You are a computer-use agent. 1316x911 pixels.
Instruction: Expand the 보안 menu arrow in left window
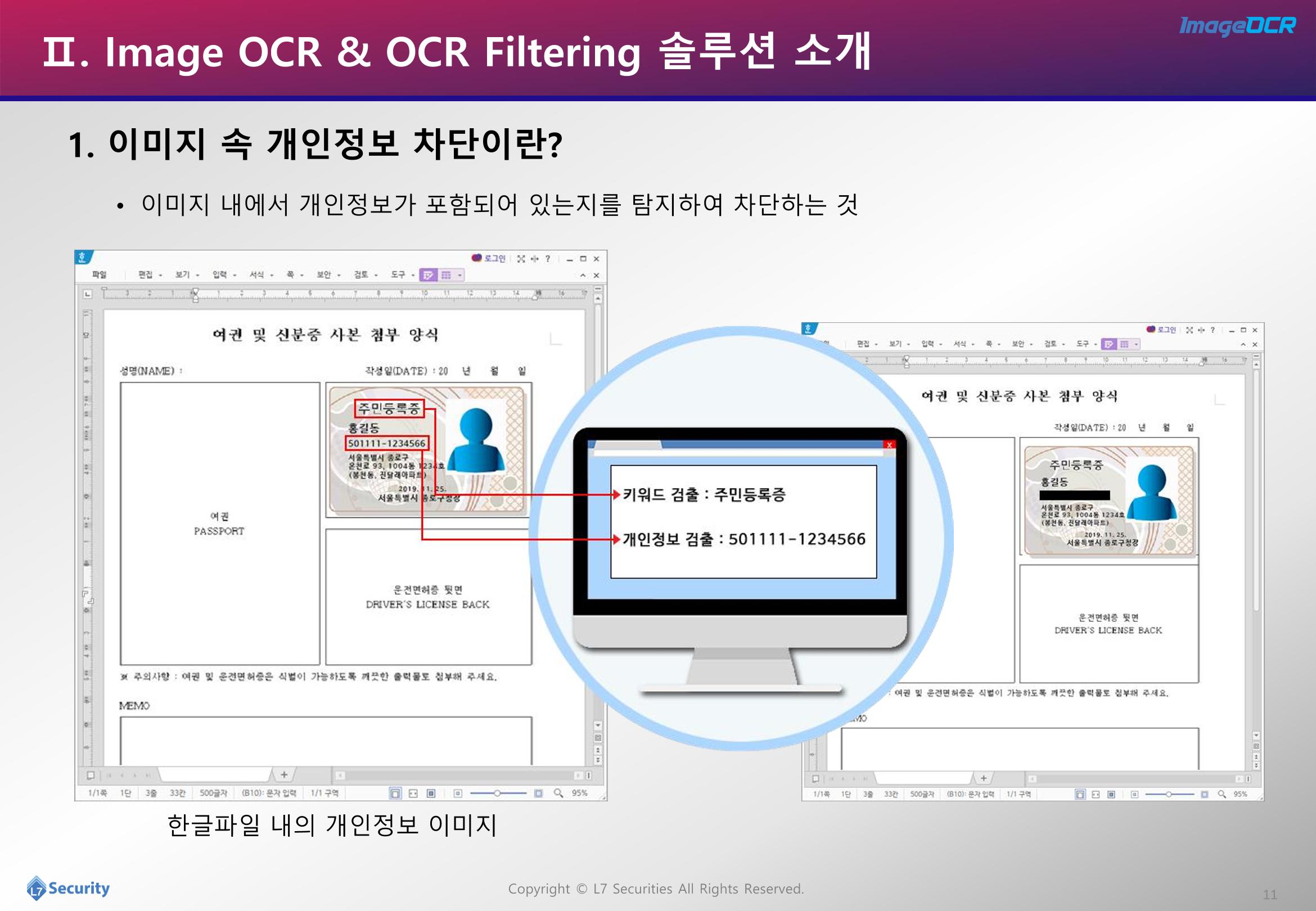pos(339,275)
